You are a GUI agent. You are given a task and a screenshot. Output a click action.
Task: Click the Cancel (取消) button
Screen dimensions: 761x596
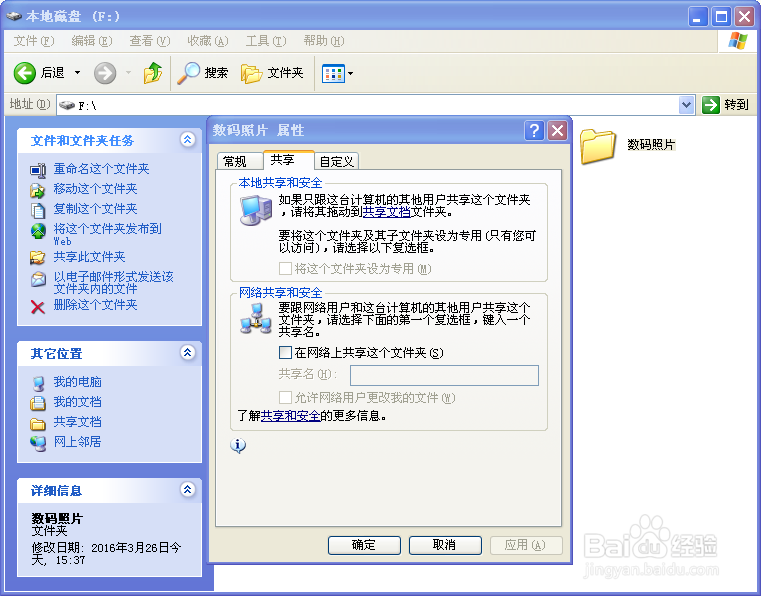pyautogui.click(x=445, y=545)
